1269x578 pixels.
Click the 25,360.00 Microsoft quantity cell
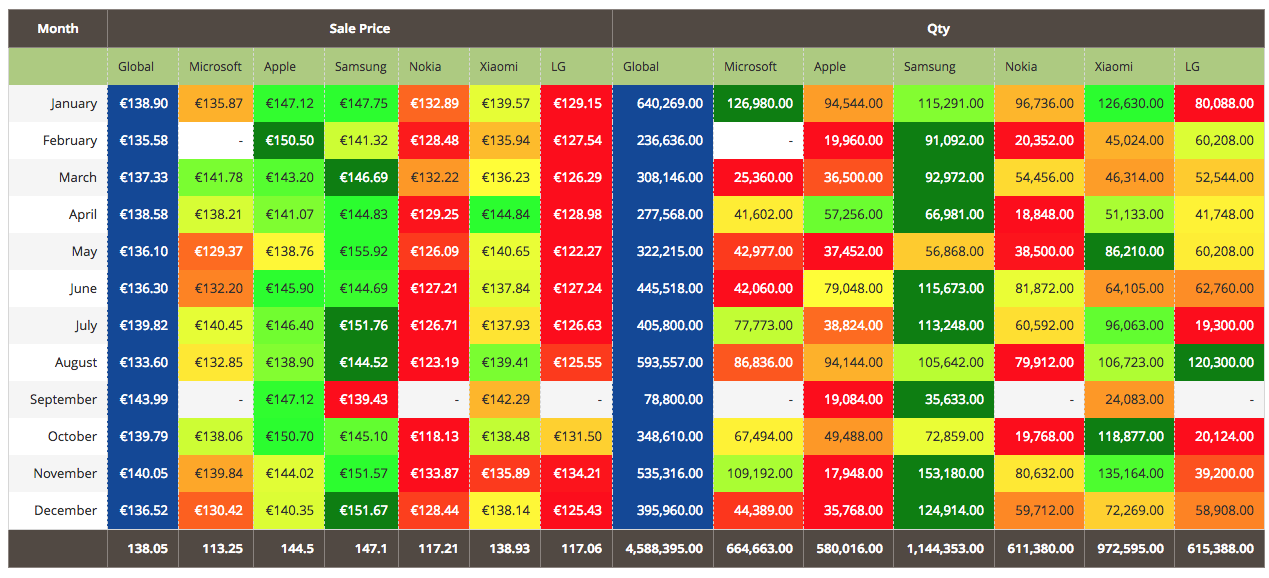click(758, 178)
